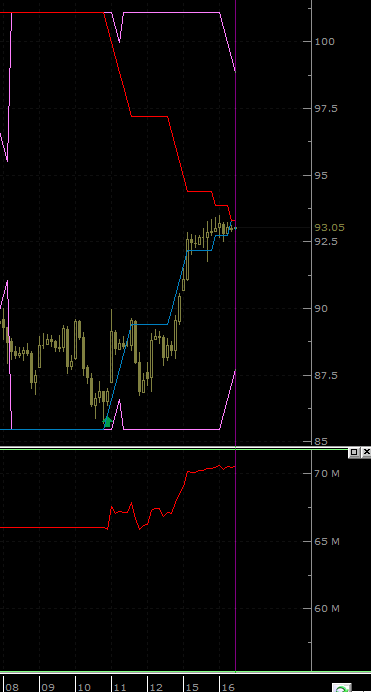Click date label 11 on the time axis
Screen dimensions: 371x692
tap(120, 687)
